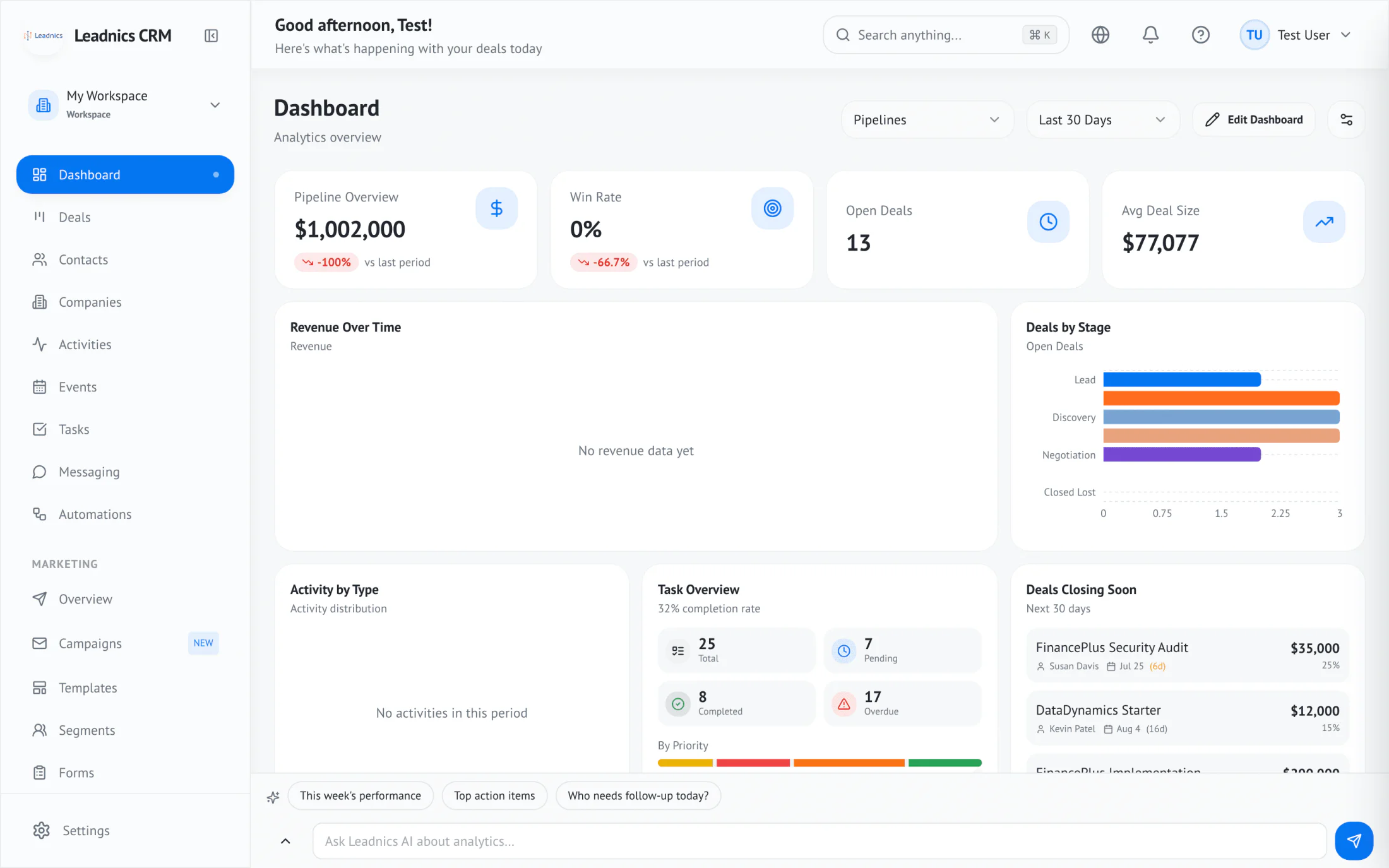Viewport: 1389px width, 868px height.
Task: Click the search magnifier icon
Action: point(843,35)
